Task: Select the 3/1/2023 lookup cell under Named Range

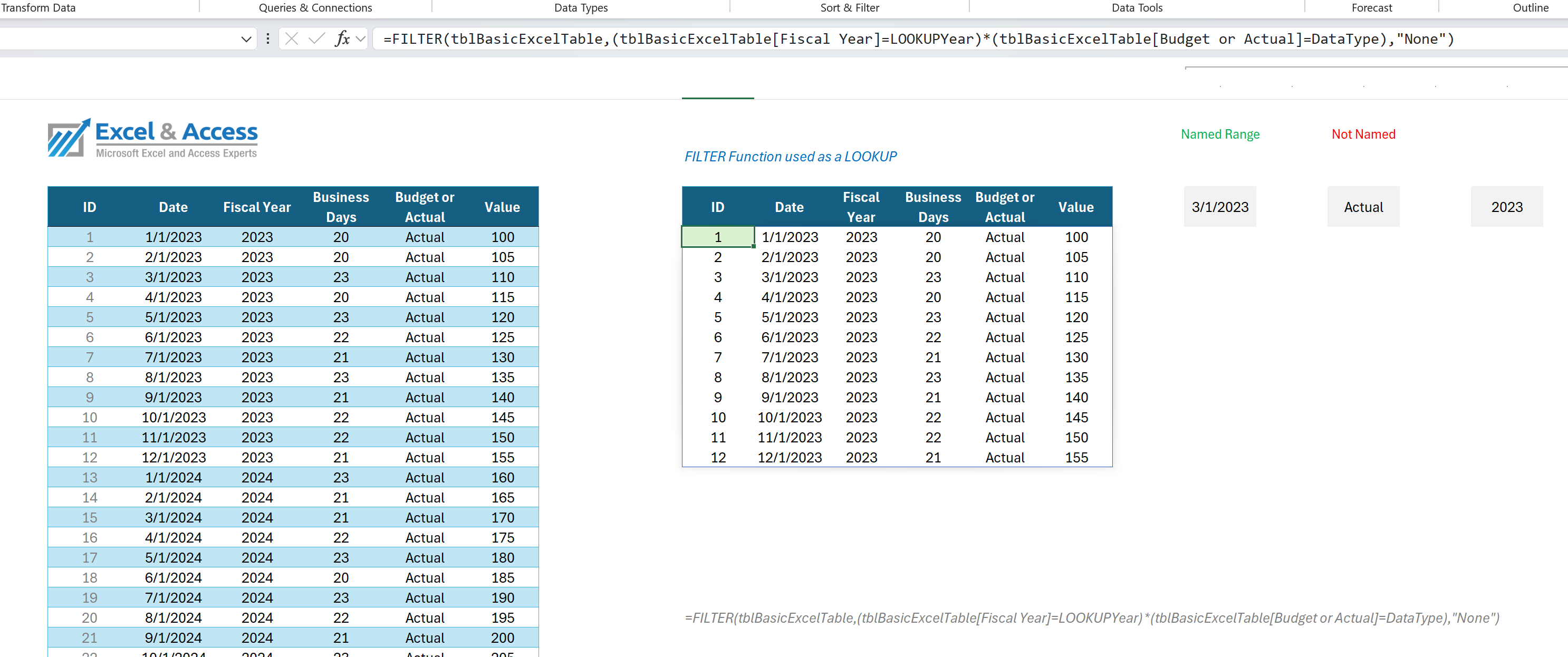Action: (1220, 207)
